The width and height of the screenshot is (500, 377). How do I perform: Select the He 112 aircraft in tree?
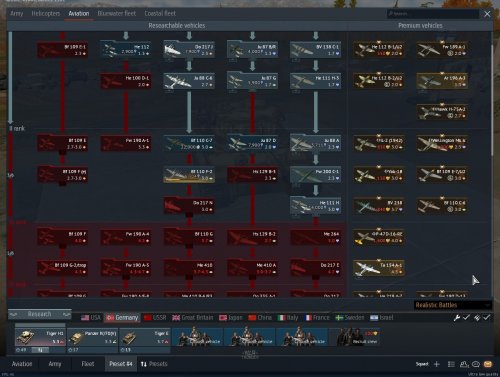(126, 50)
